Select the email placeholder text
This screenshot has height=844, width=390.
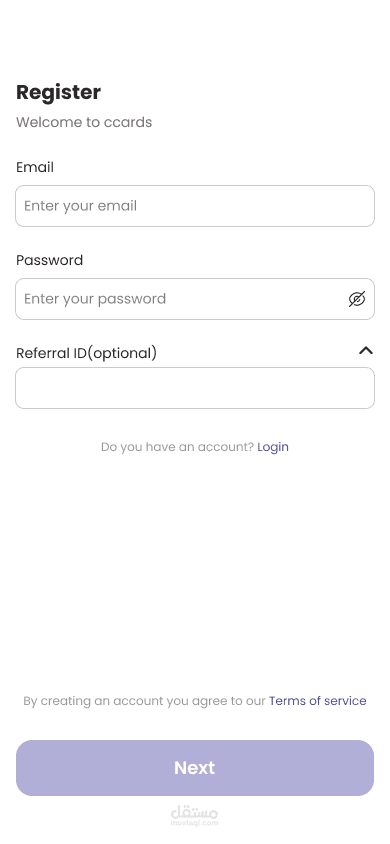(81, 206)
